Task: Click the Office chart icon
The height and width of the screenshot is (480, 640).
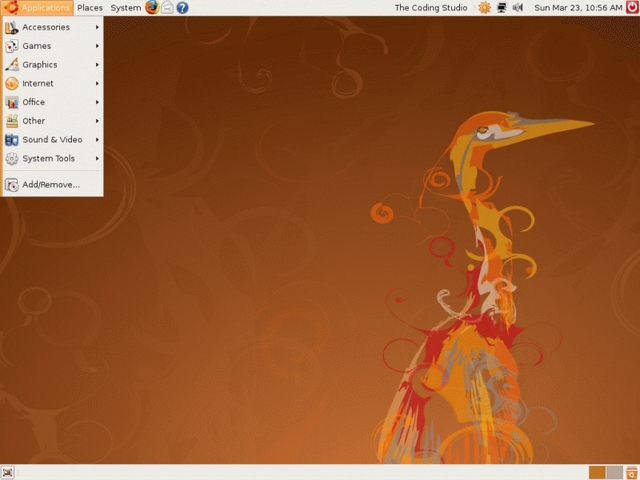Action: point(11,102)
